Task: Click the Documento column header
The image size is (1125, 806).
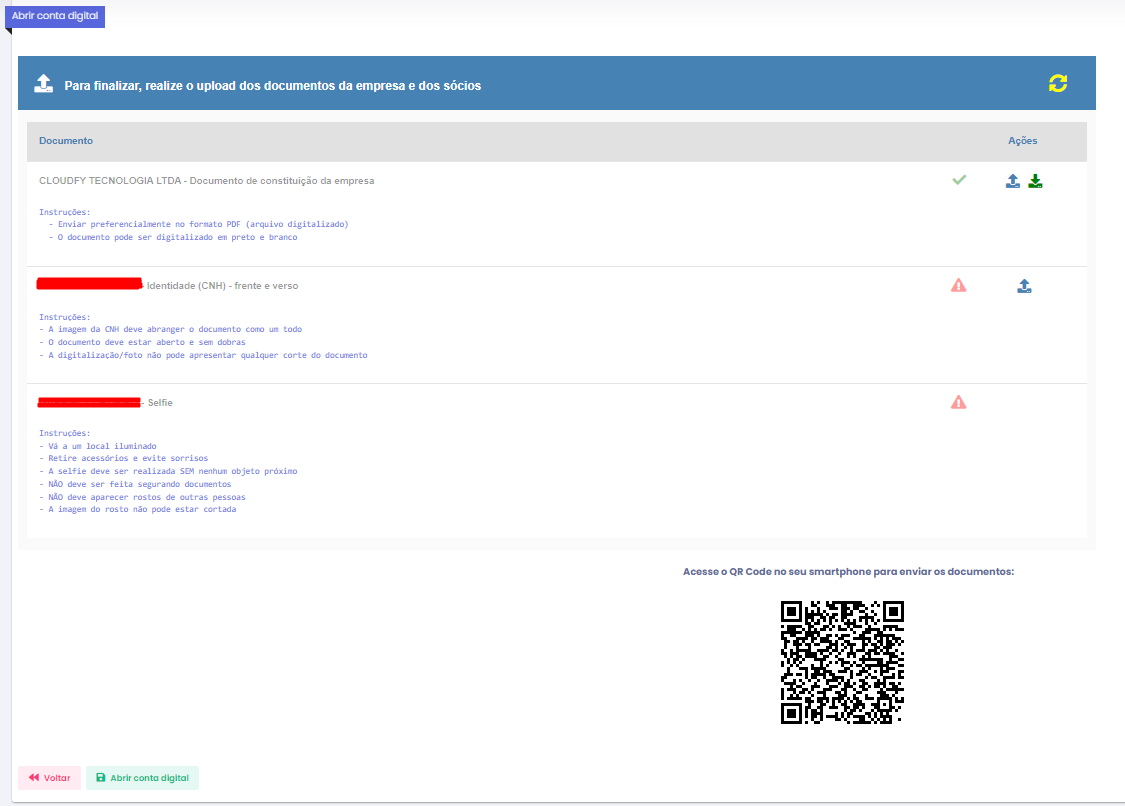Action: (x=66, y=141)
